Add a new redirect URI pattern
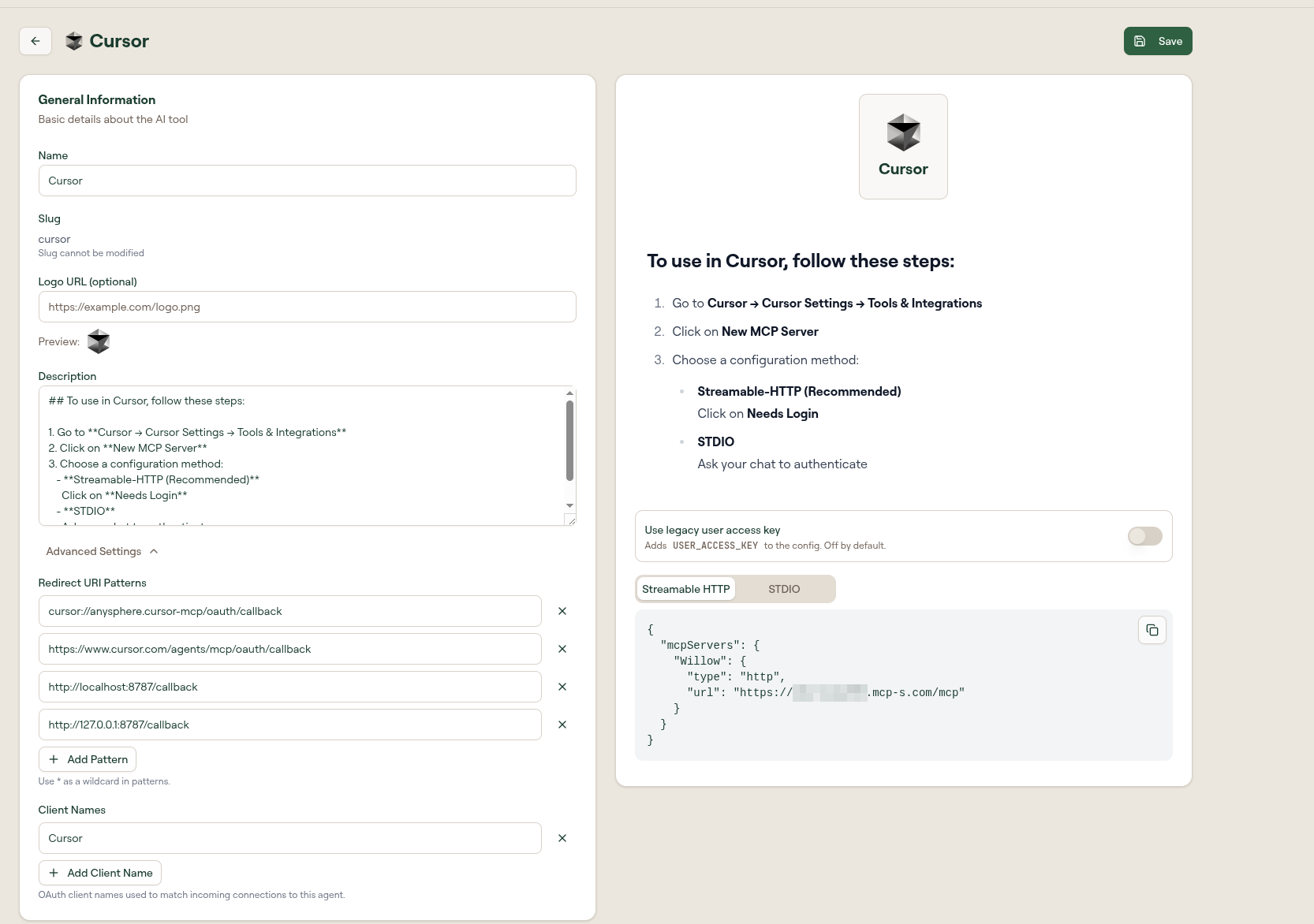Viewport: 1314px width, 924px height. tap(88, 759)
